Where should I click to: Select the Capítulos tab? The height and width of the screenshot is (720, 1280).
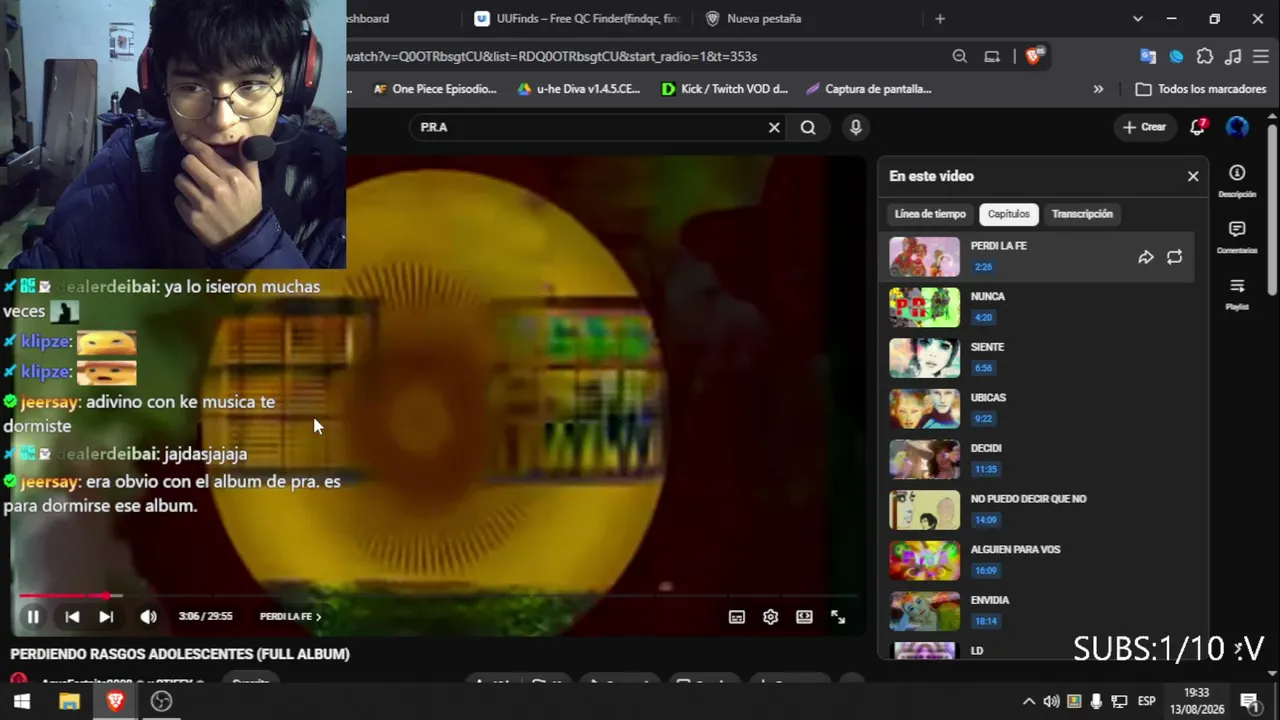(x=1008, y=214)
